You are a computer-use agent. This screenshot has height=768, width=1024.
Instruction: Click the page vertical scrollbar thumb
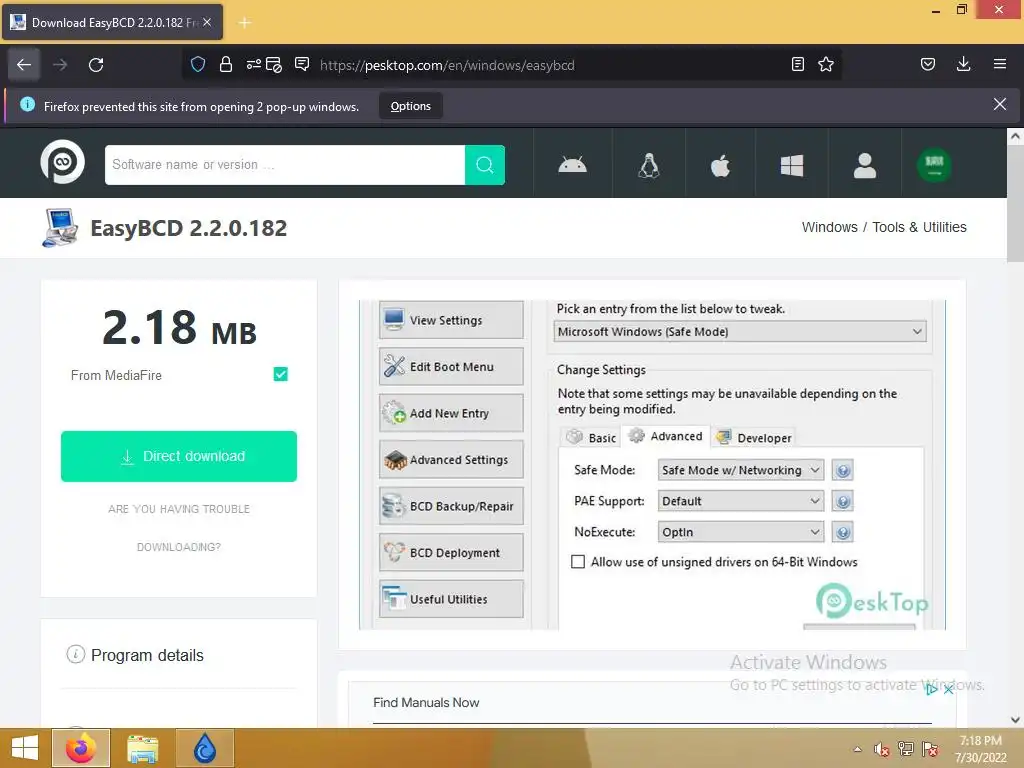click(x=1015, y=203)
